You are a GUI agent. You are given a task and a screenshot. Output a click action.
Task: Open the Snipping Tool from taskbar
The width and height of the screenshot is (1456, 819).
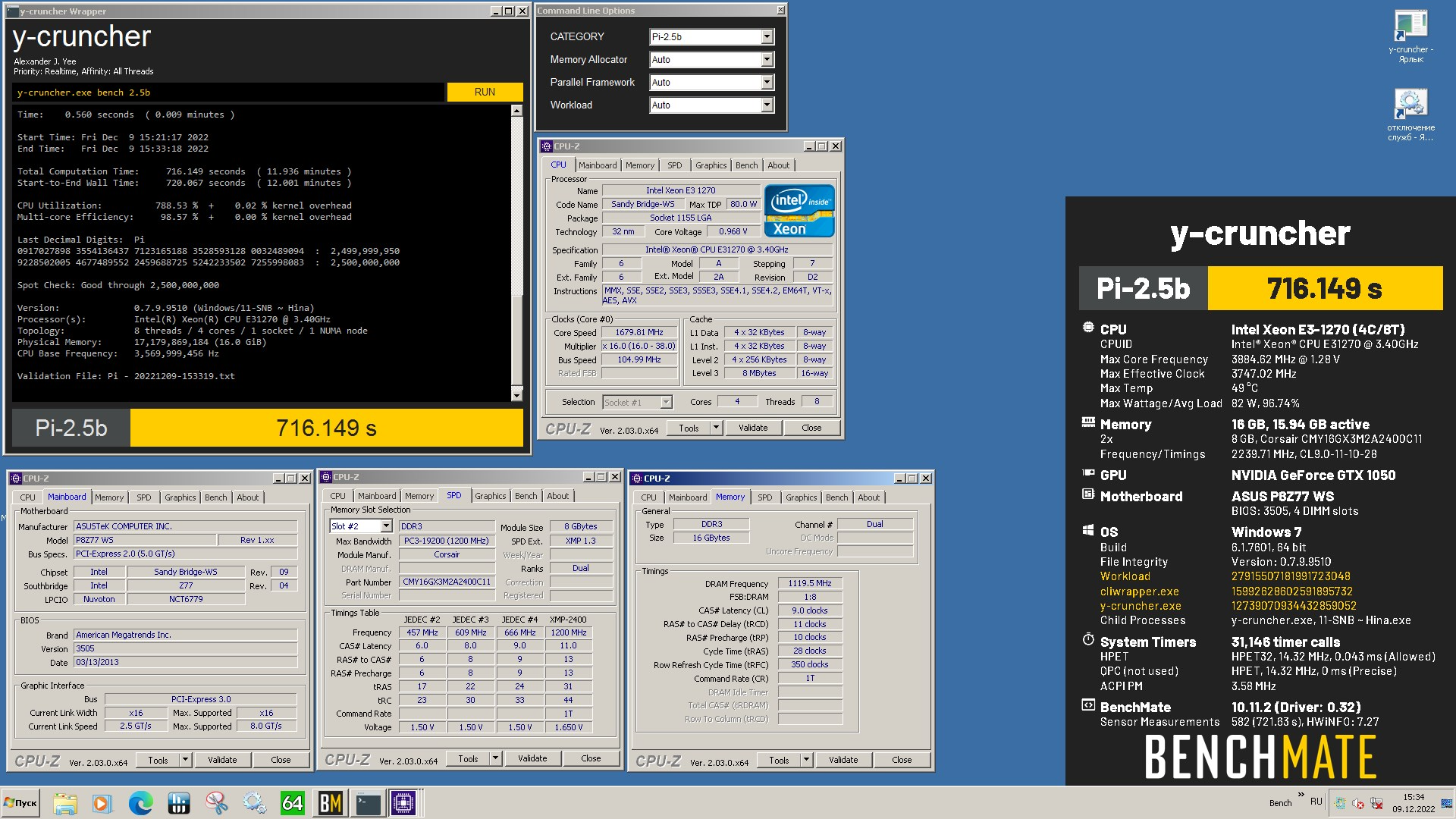click(x=216, y=802)
